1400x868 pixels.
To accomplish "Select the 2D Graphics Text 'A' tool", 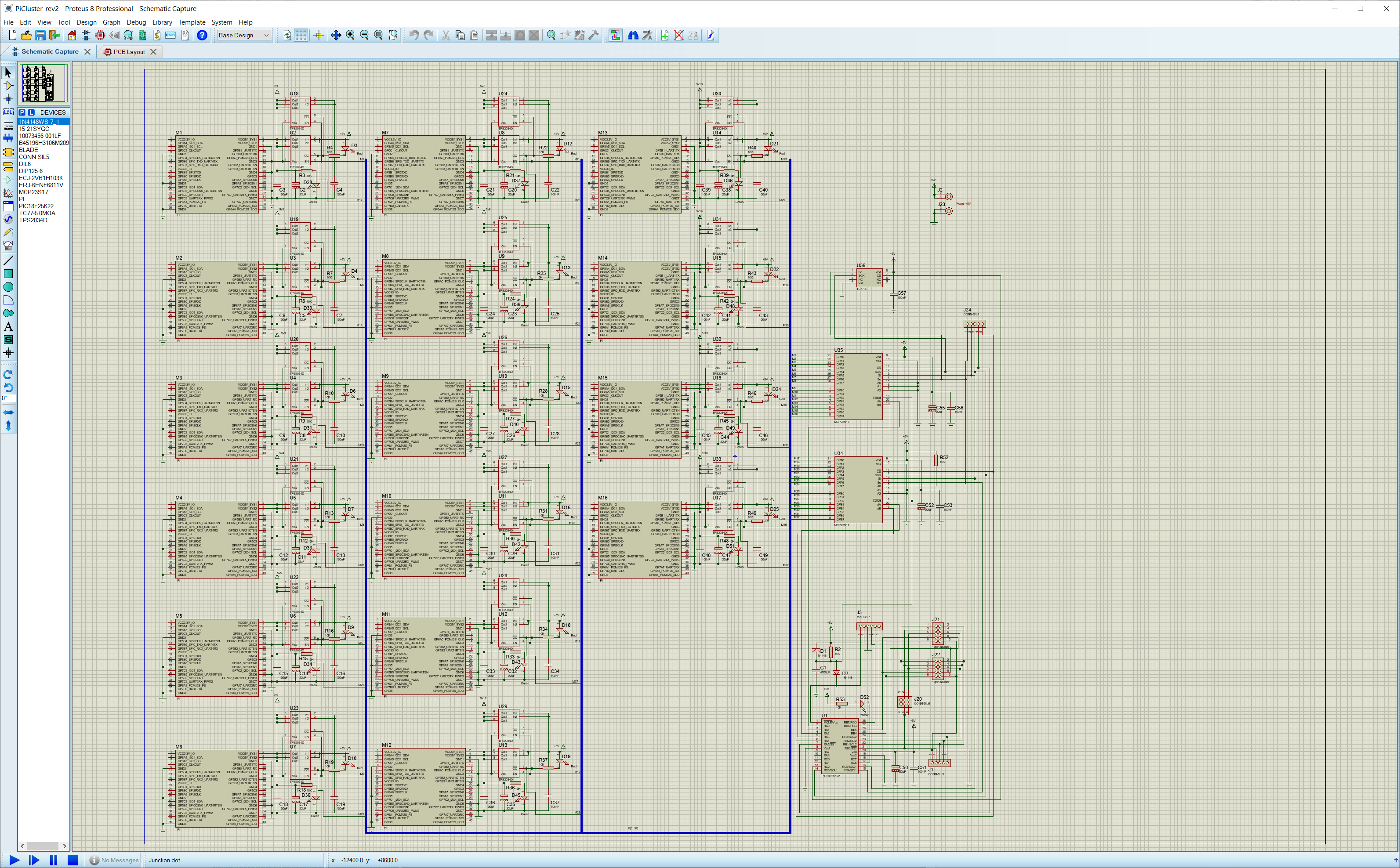I will click(8, 327).
